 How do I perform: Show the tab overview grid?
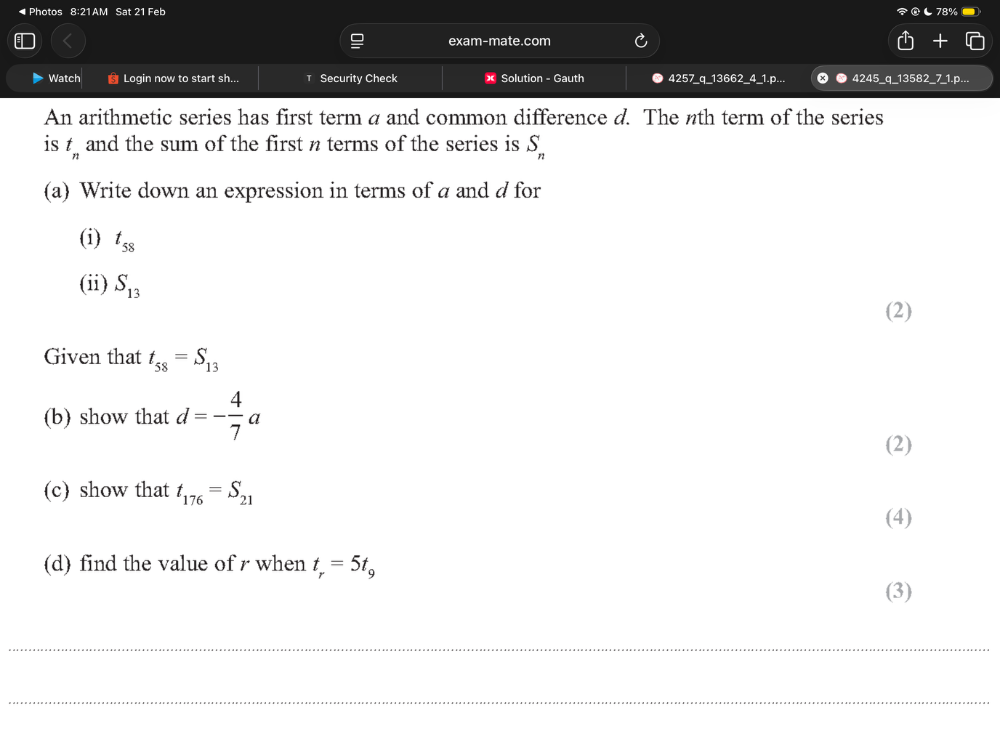(975, 40)
